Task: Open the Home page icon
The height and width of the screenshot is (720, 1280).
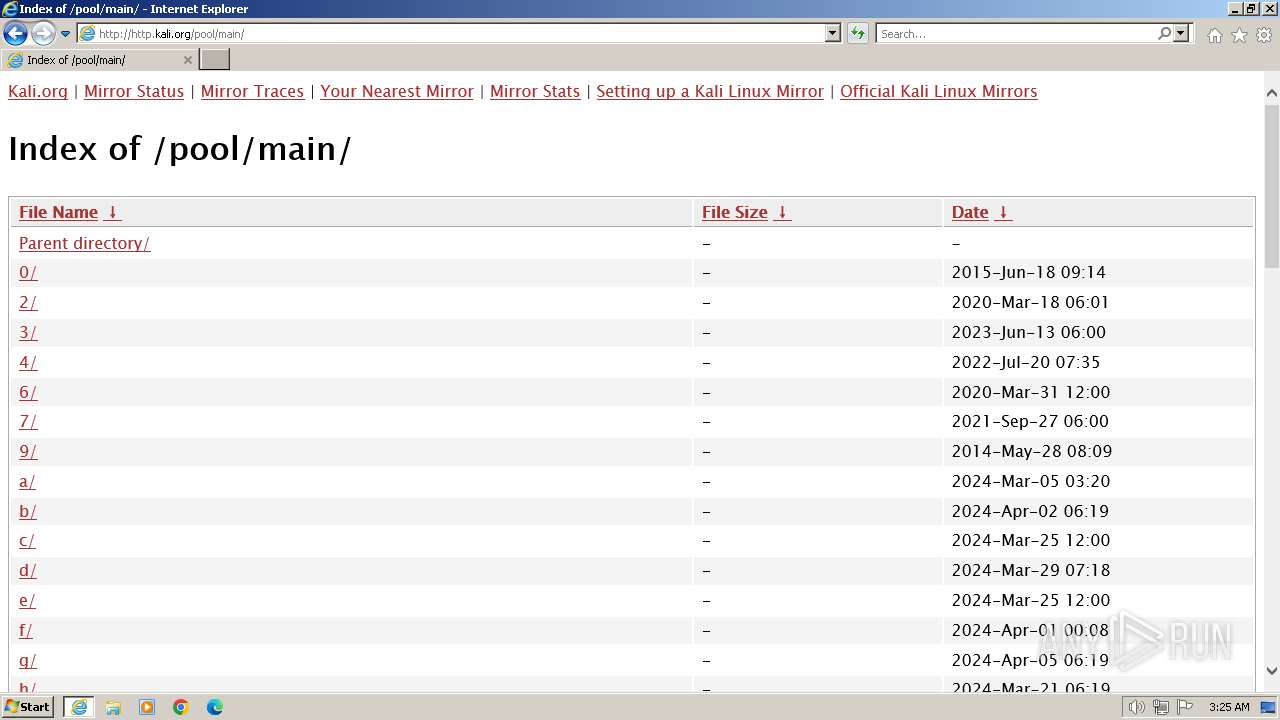Action: click(1214, 35)
